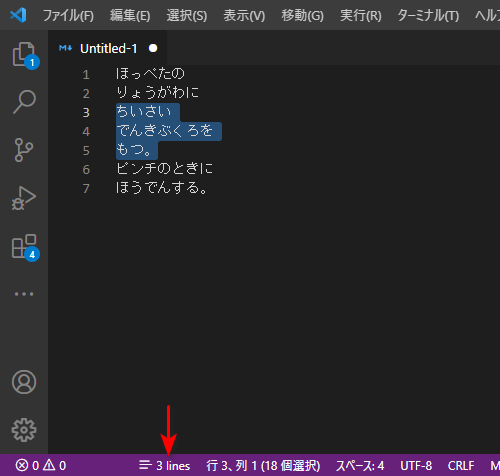This screenshot has height=476, width=500.
Task: Open the Explorer view in activity bar
Action: 24,54
